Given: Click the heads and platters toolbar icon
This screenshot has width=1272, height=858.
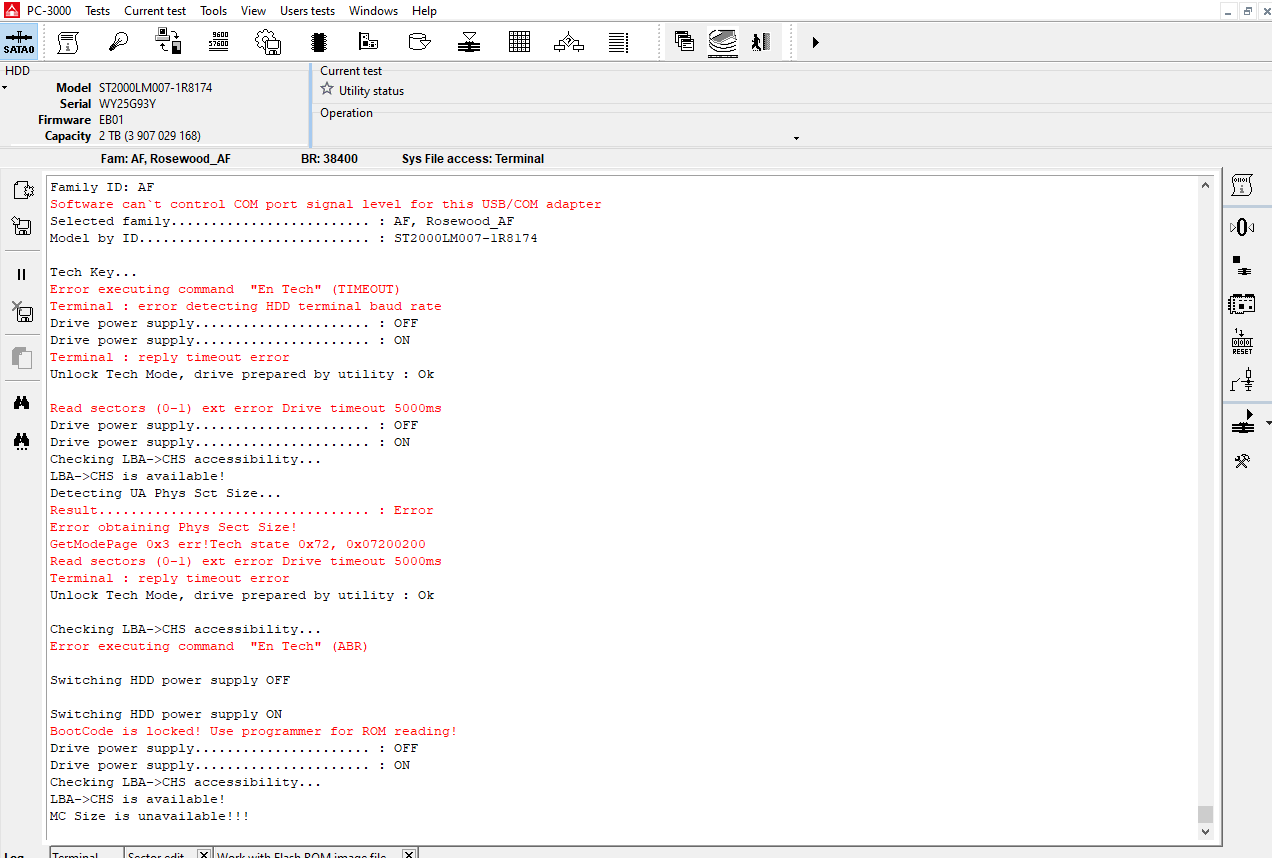Looking at the screenshot, I should (469, 42).
